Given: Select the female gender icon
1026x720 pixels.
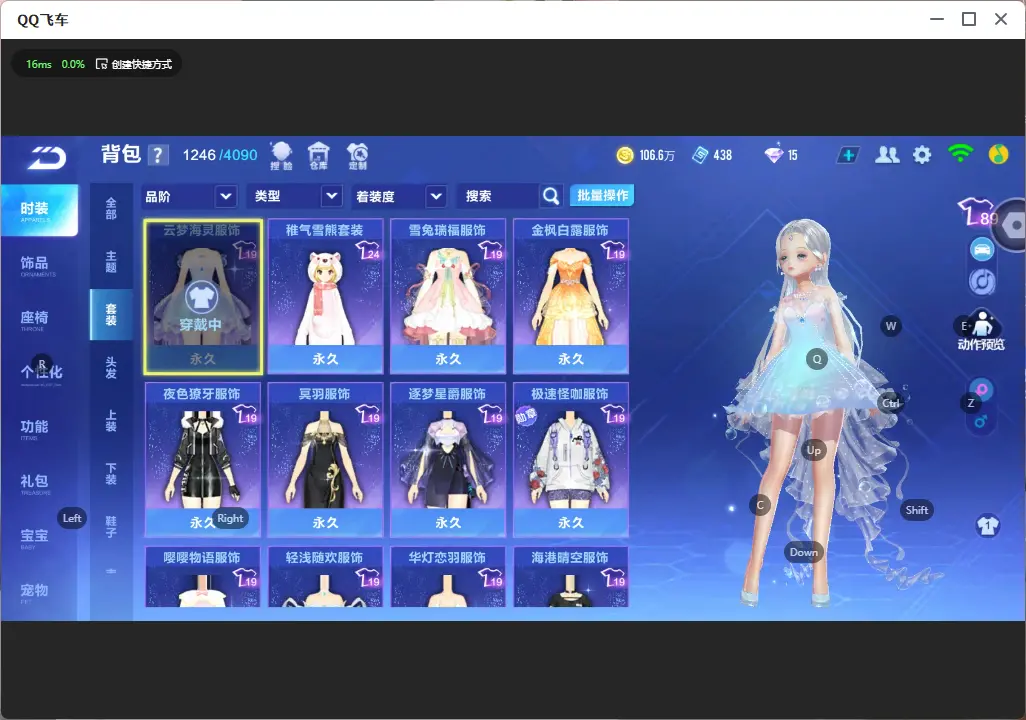Looking at the screenshot, I should coord(981,389).
